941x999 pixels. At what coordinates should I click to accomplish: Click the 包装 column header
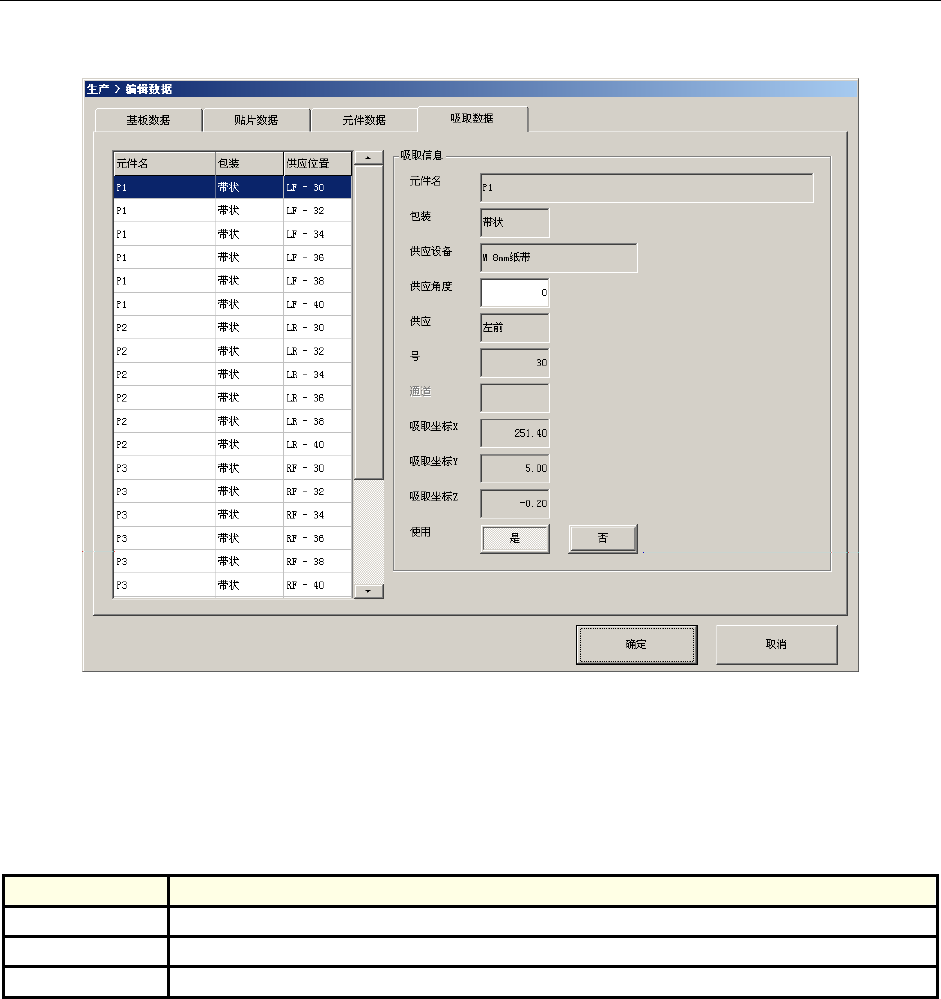point(249,164)
